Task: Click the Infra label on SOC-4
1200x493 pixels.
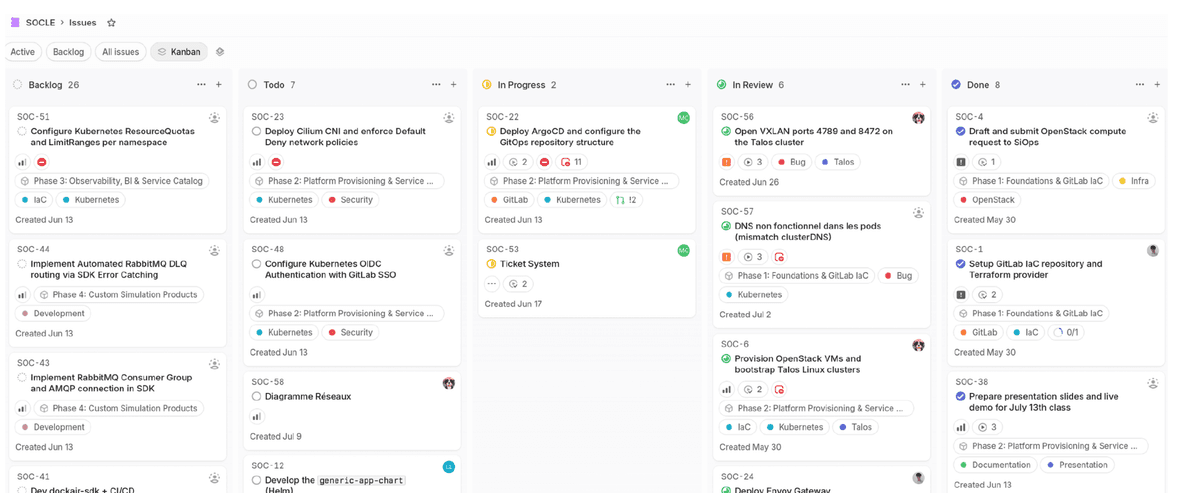Action: [1134, 181]
